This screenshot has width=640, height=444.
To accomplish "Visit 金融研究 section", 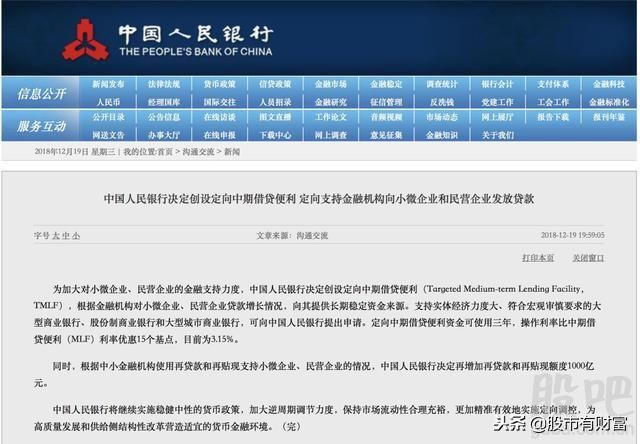I will pos(331,102).
